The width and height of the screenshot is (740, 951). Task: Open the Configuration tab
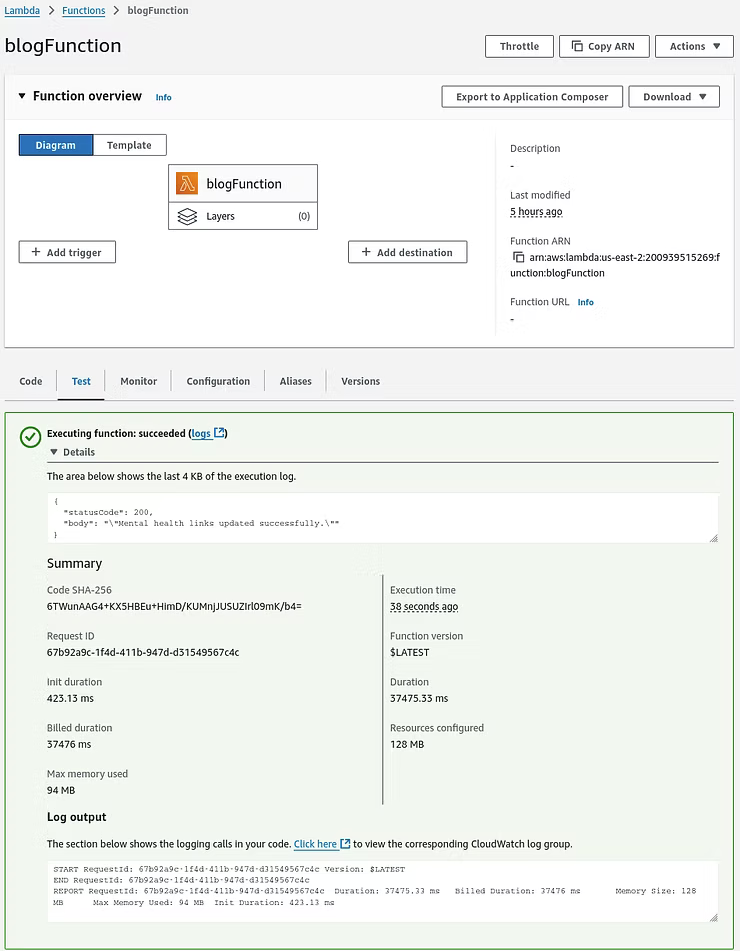218,381
